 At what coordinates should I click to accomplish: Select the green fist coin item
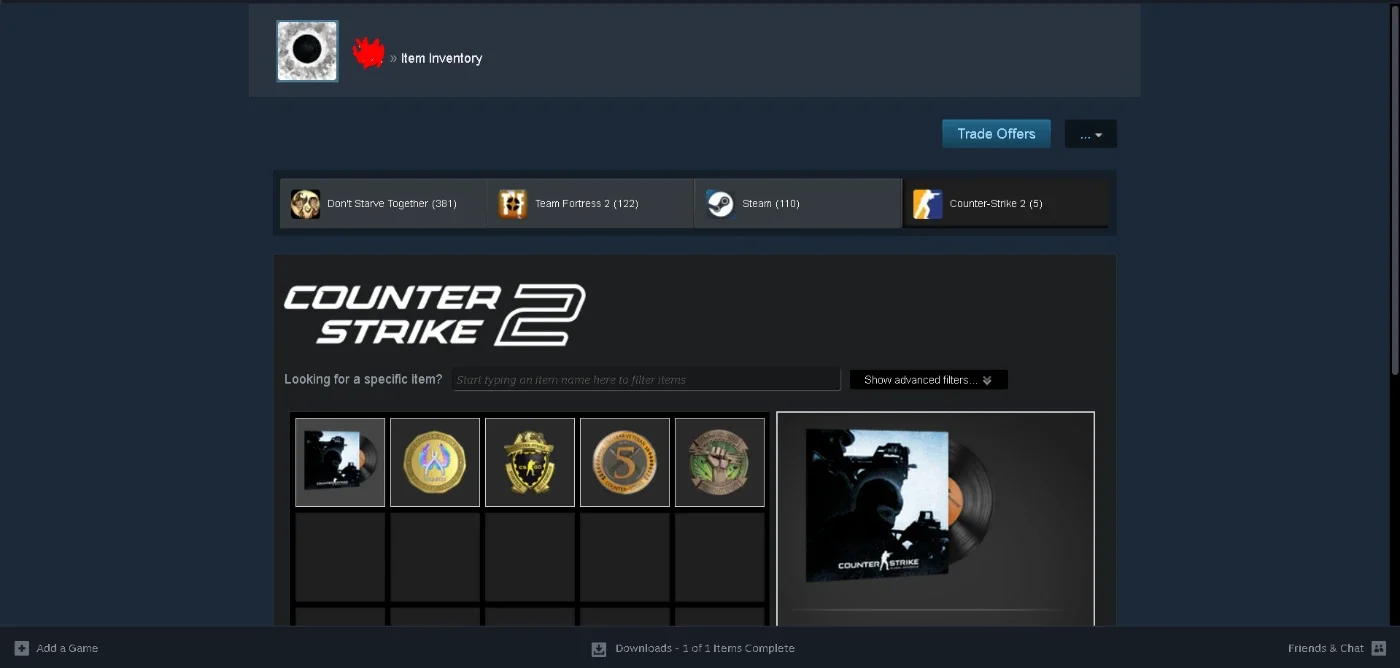click(720, 462)
